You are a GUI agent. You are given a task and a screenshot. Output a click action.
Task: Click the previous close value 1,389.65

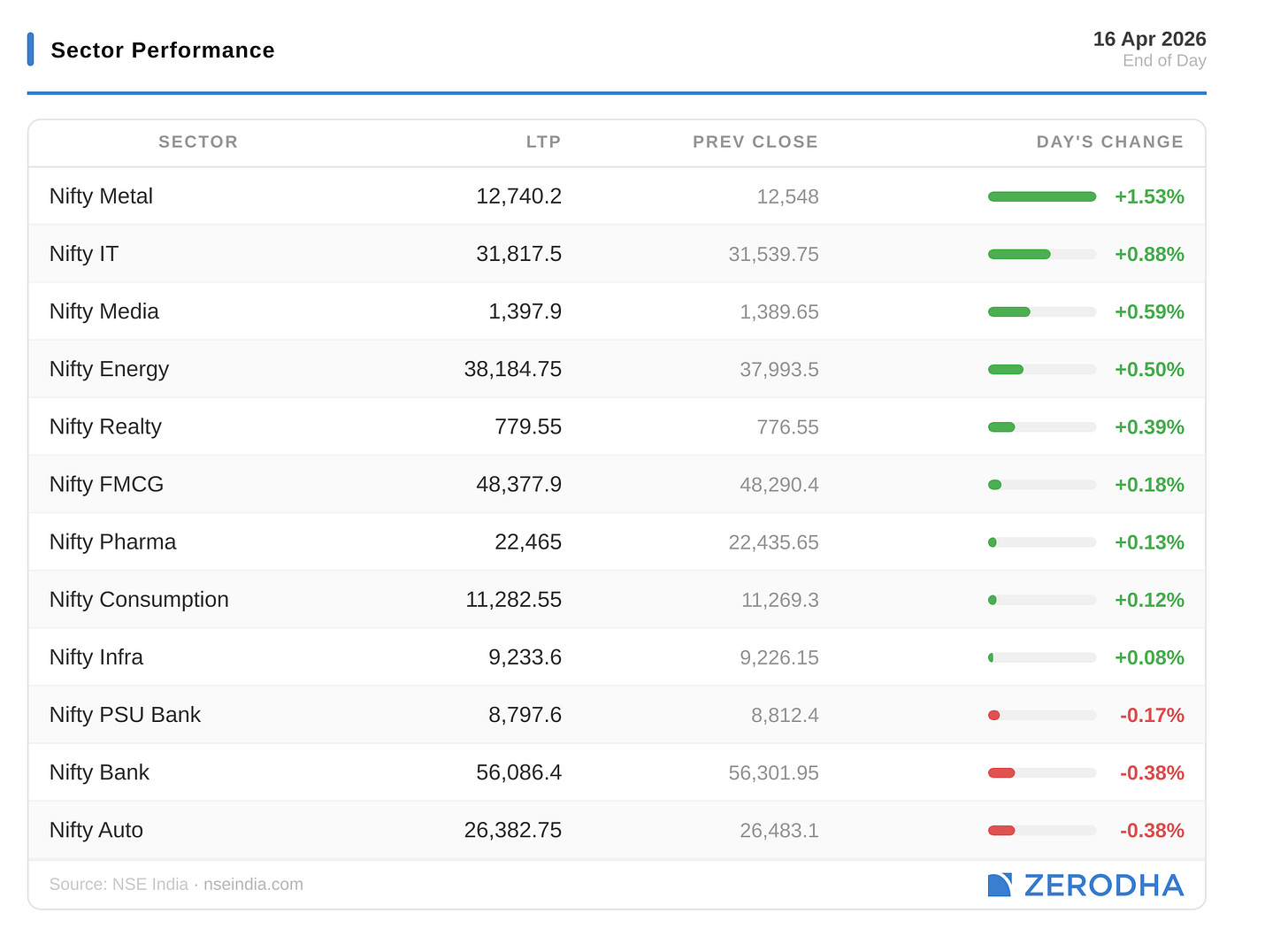click(x=779, y=311)
